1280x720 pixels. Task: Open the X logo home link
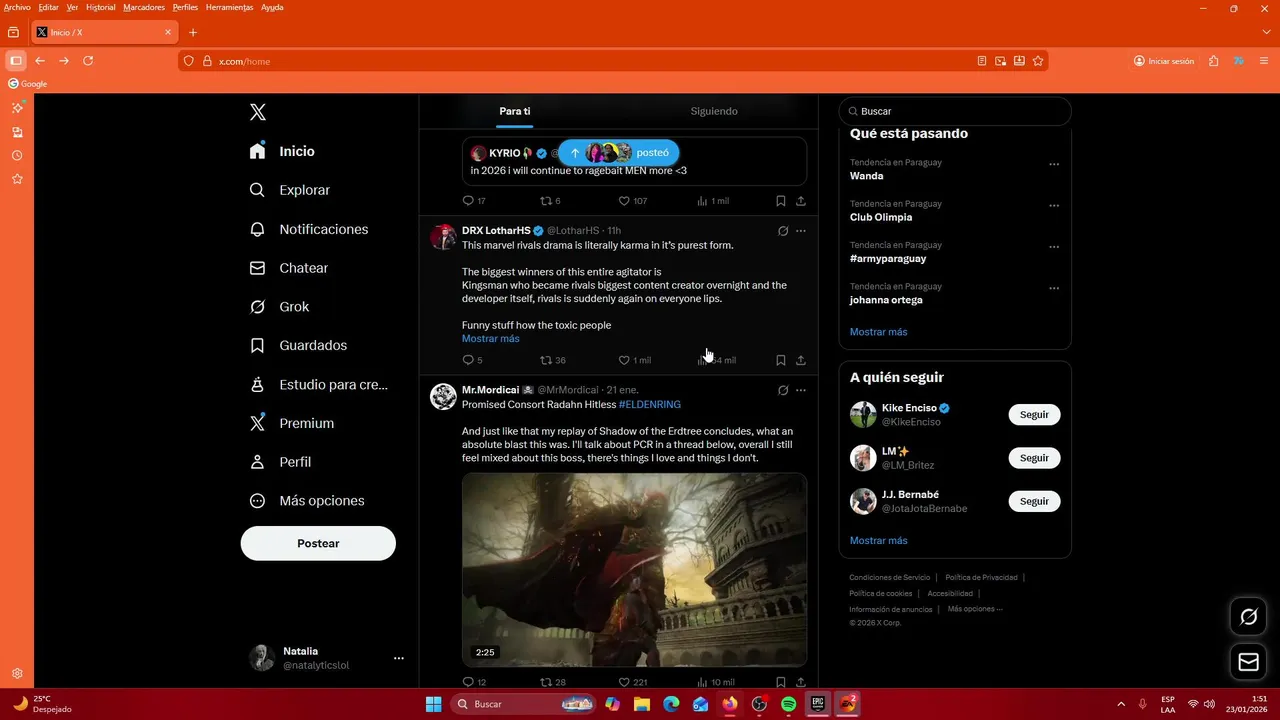pyautogui.click(x=258, y=112)
